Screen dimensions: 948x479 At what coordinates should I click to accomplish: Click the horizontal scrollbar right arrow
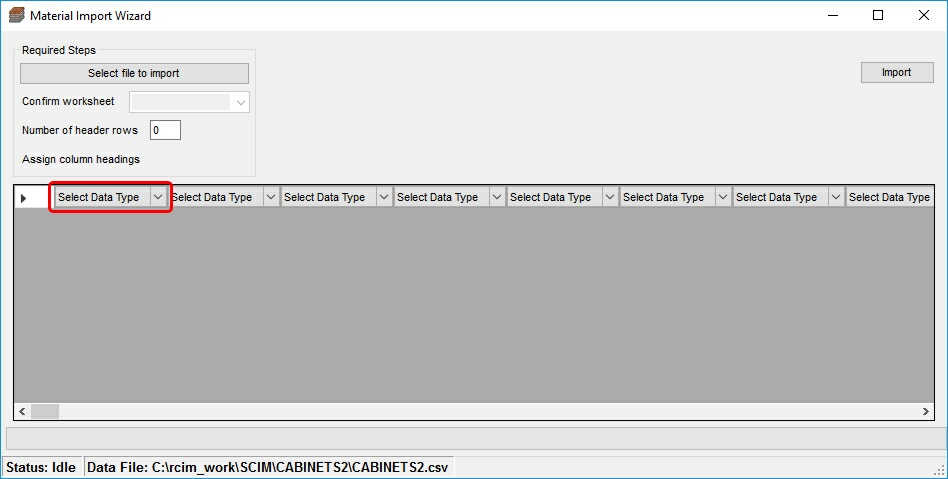coord(926,411)
